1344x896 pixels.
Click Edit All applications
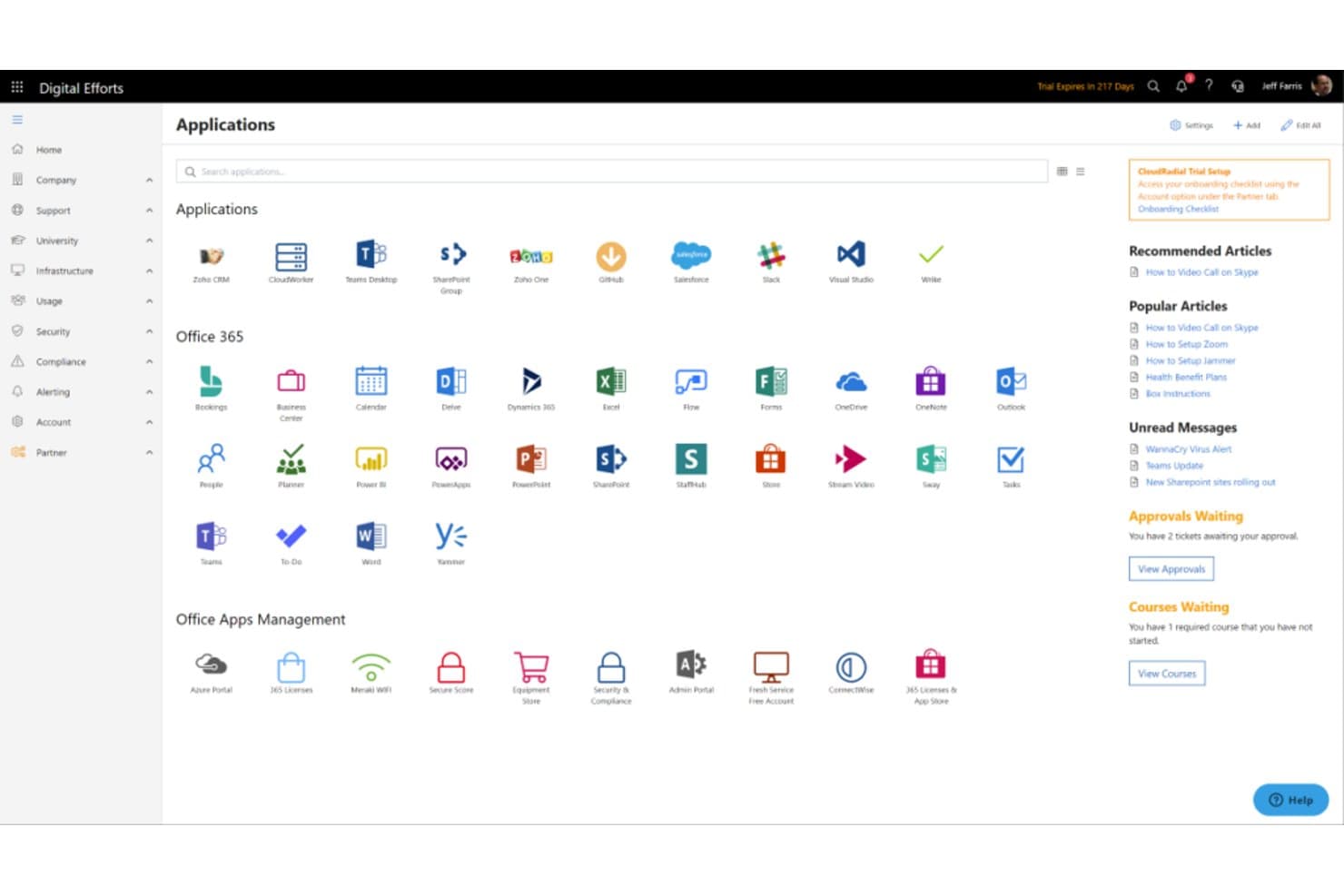(x=1300, y=125)
